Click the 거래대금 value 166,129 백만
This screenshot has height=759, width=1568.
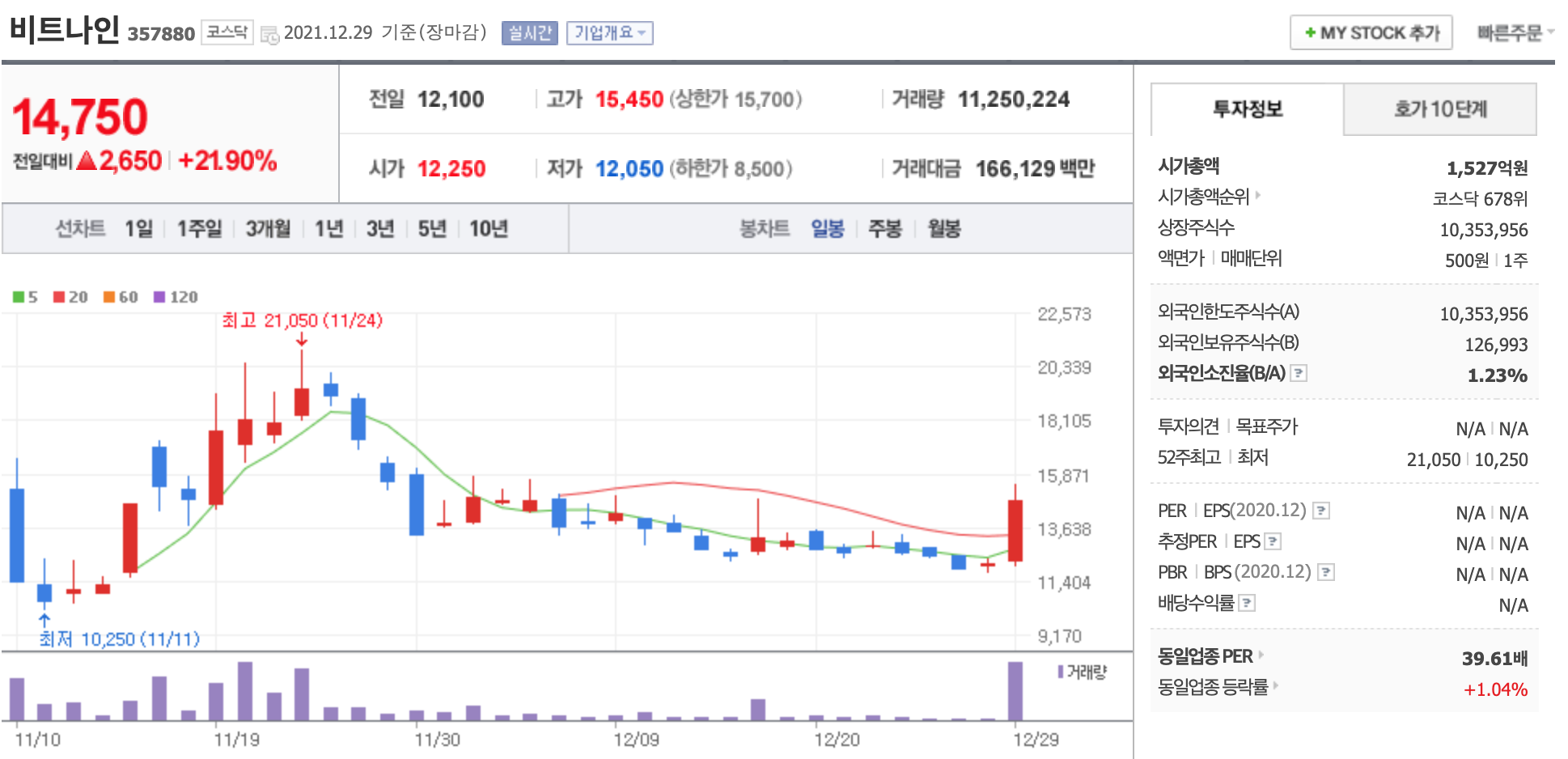1035,169
